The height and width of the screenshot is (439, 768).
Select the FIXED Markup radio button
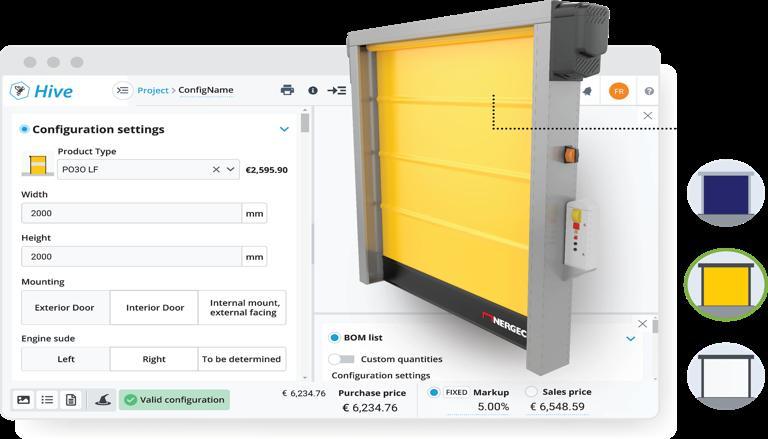[433, 392]
